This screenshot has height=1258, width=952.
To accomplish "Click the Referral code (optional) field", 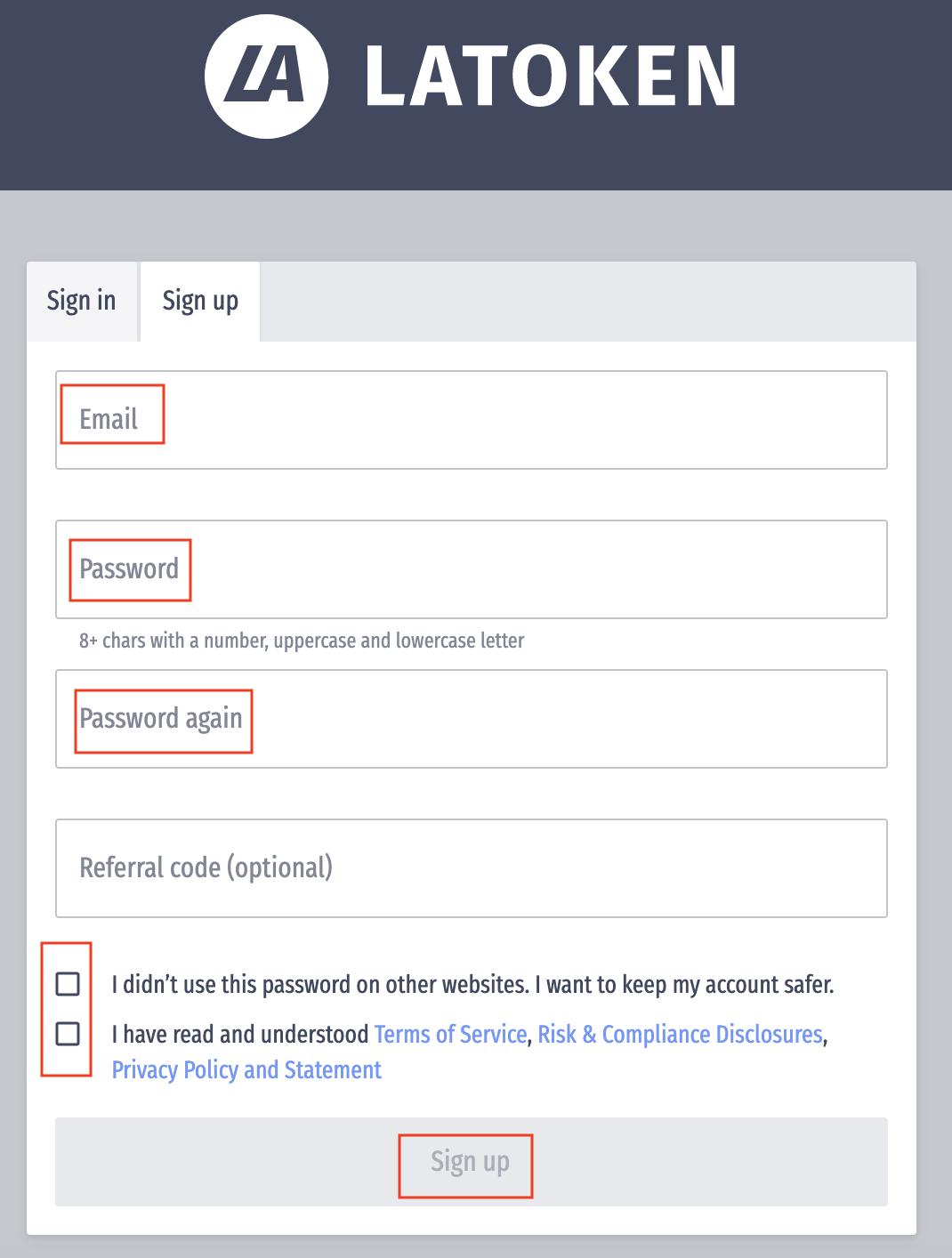I will click(472, 868).
